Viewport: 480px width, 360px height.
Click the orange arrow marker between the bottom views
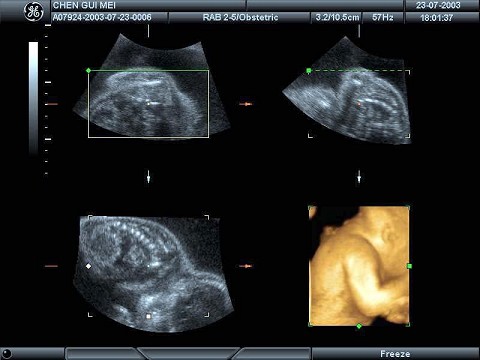(x=246, y=266)
